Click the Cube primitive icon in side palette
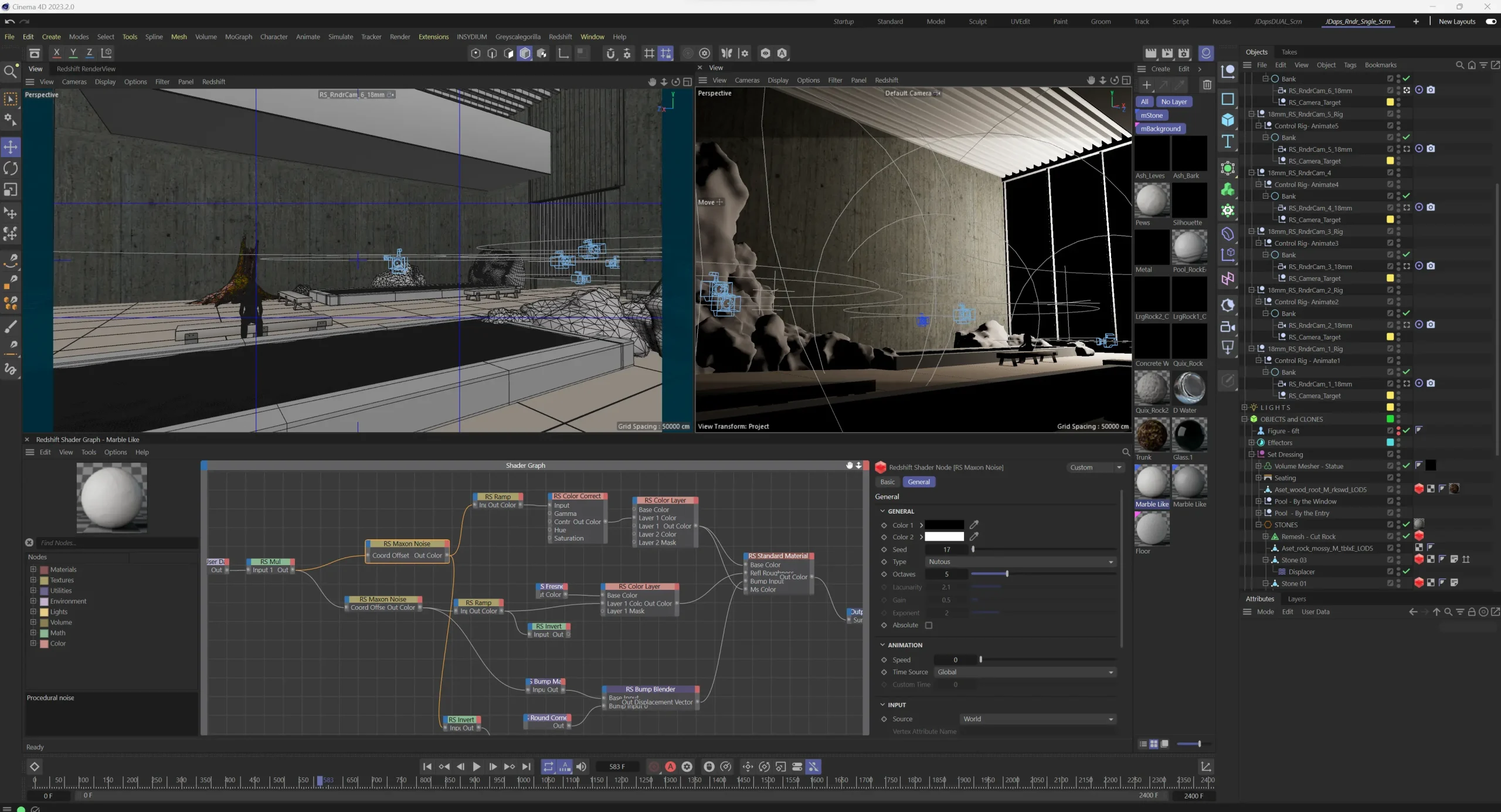This screenshot has width=1501, height=812. point(1228,120)
